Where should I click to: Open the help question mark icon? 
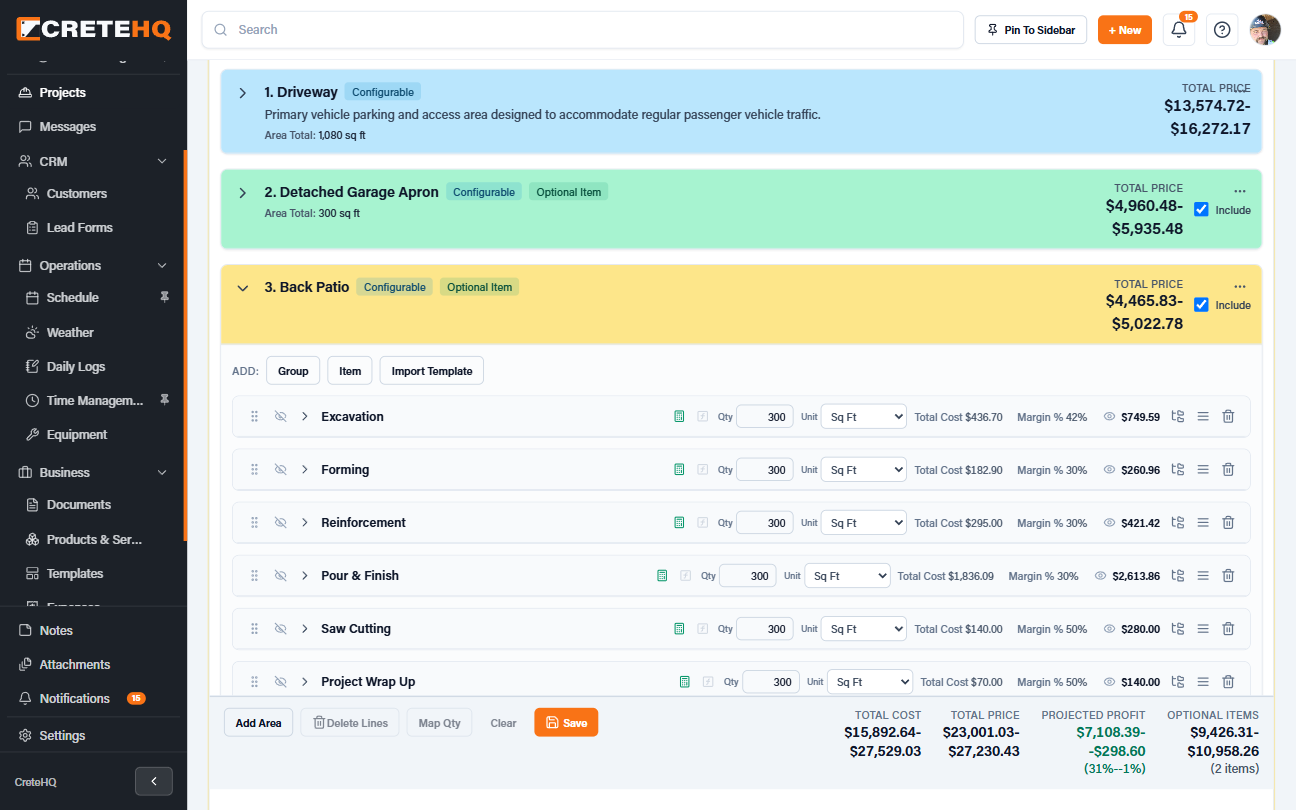click(x=1222, y=30)
